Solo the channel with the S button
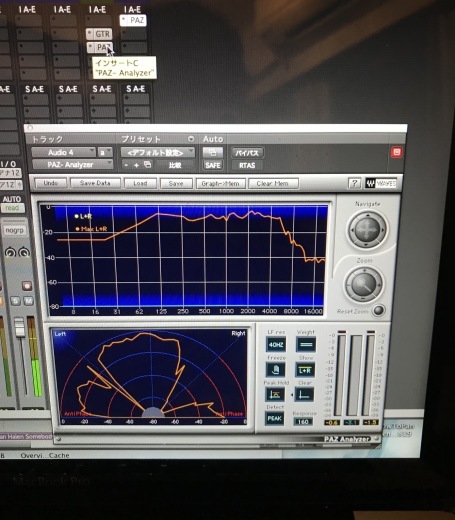The image size is (455, 520). point(15,301)
